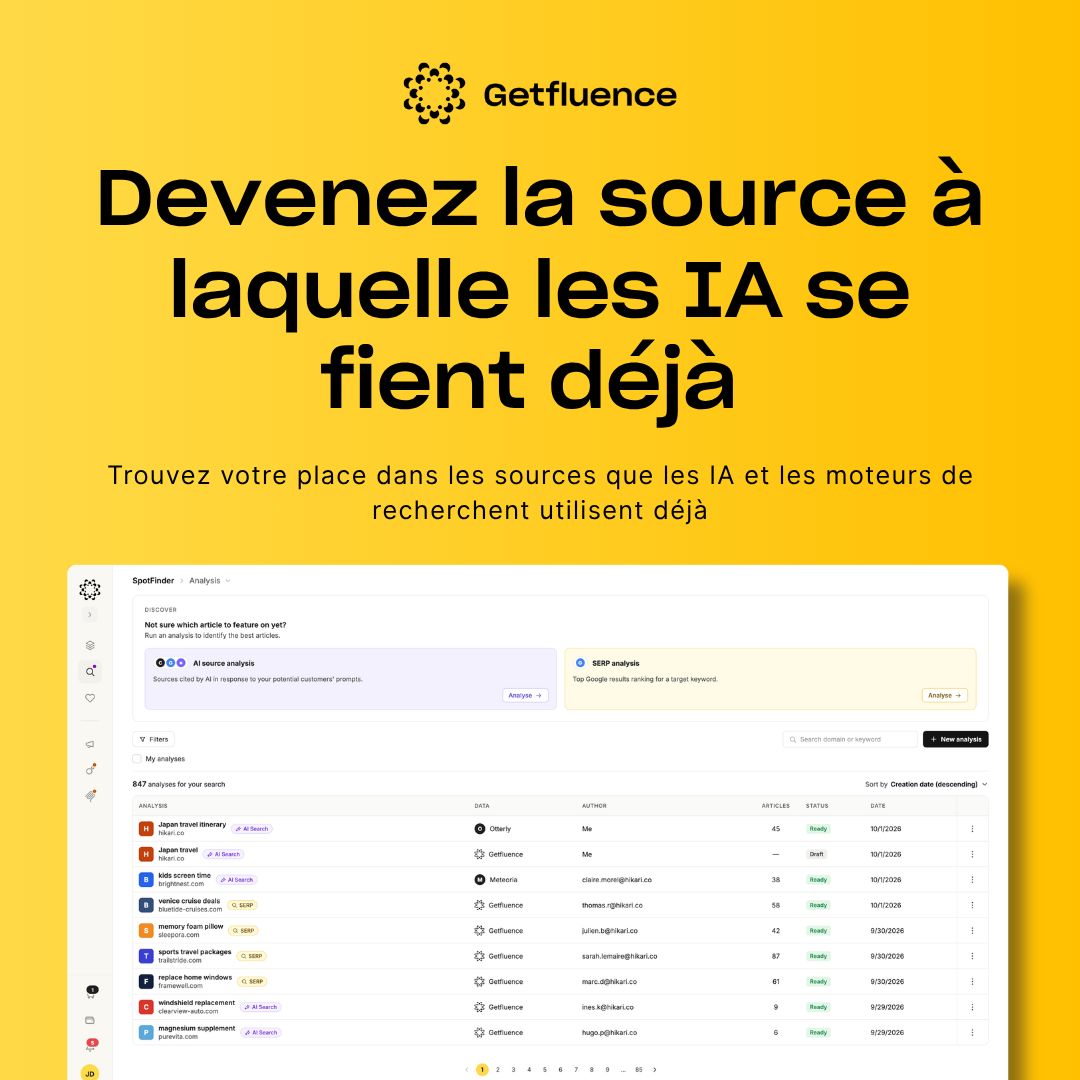The height and width of the screenshot is (1080, 1080).
Task: Click AI Search tag on magnesium supplement
Action: coord(261,1032)
